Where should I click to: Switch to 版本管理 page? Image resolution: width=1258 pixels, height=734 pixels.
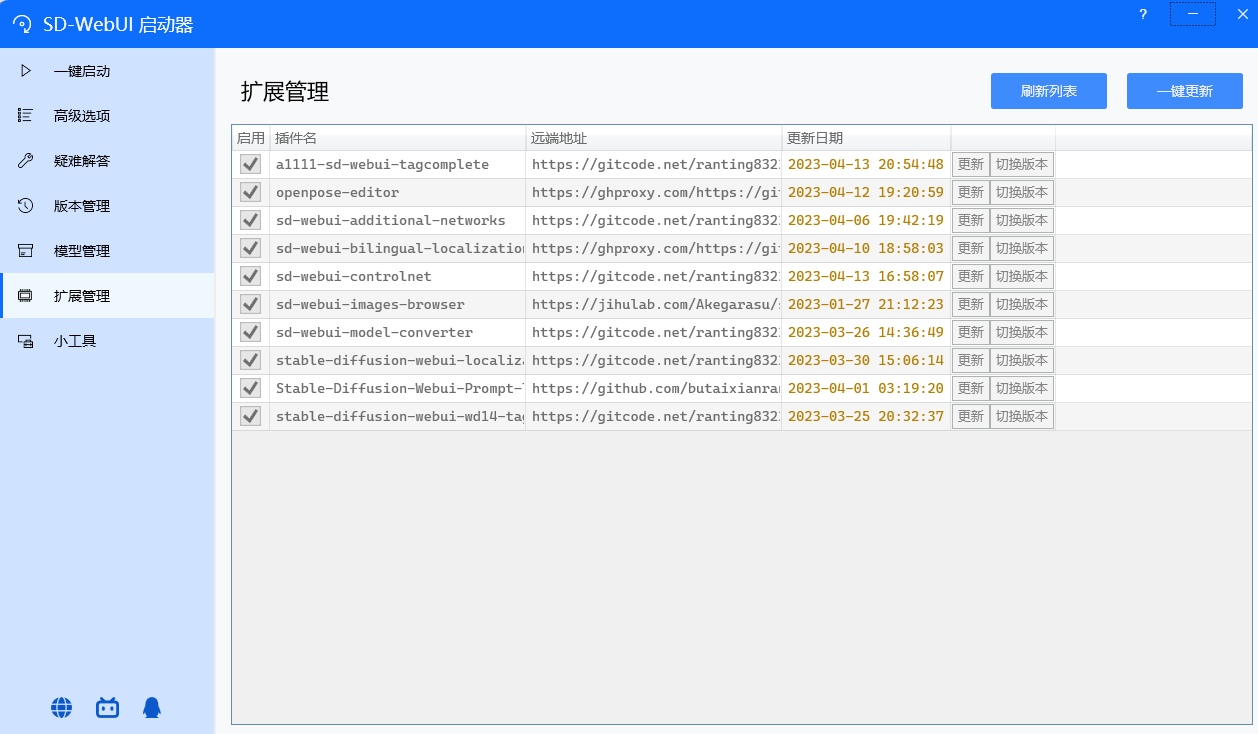pyautogui.click(x=107, y=206)
